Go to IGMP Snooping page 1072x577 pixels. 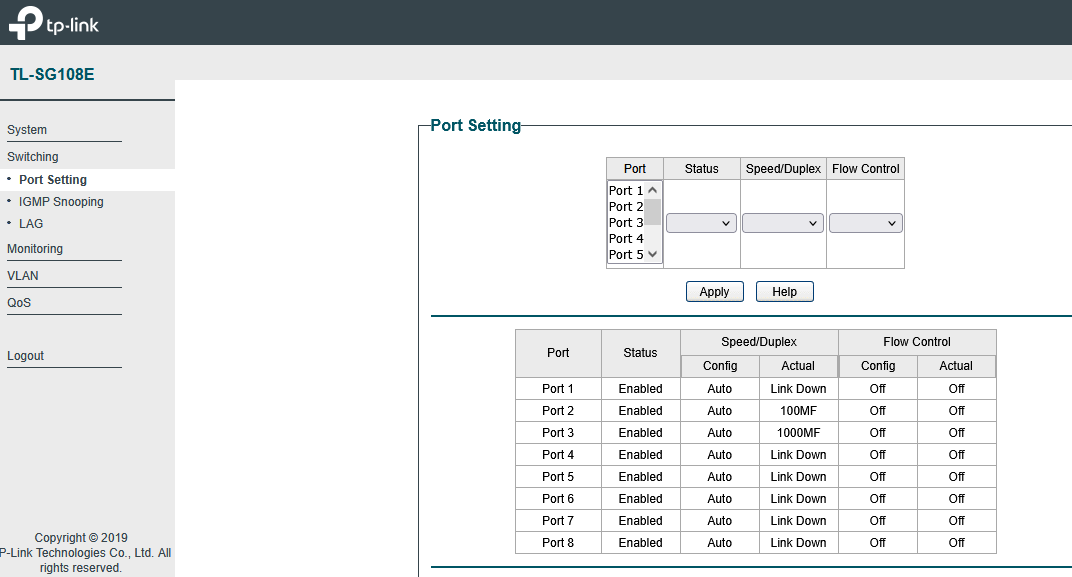61,202
